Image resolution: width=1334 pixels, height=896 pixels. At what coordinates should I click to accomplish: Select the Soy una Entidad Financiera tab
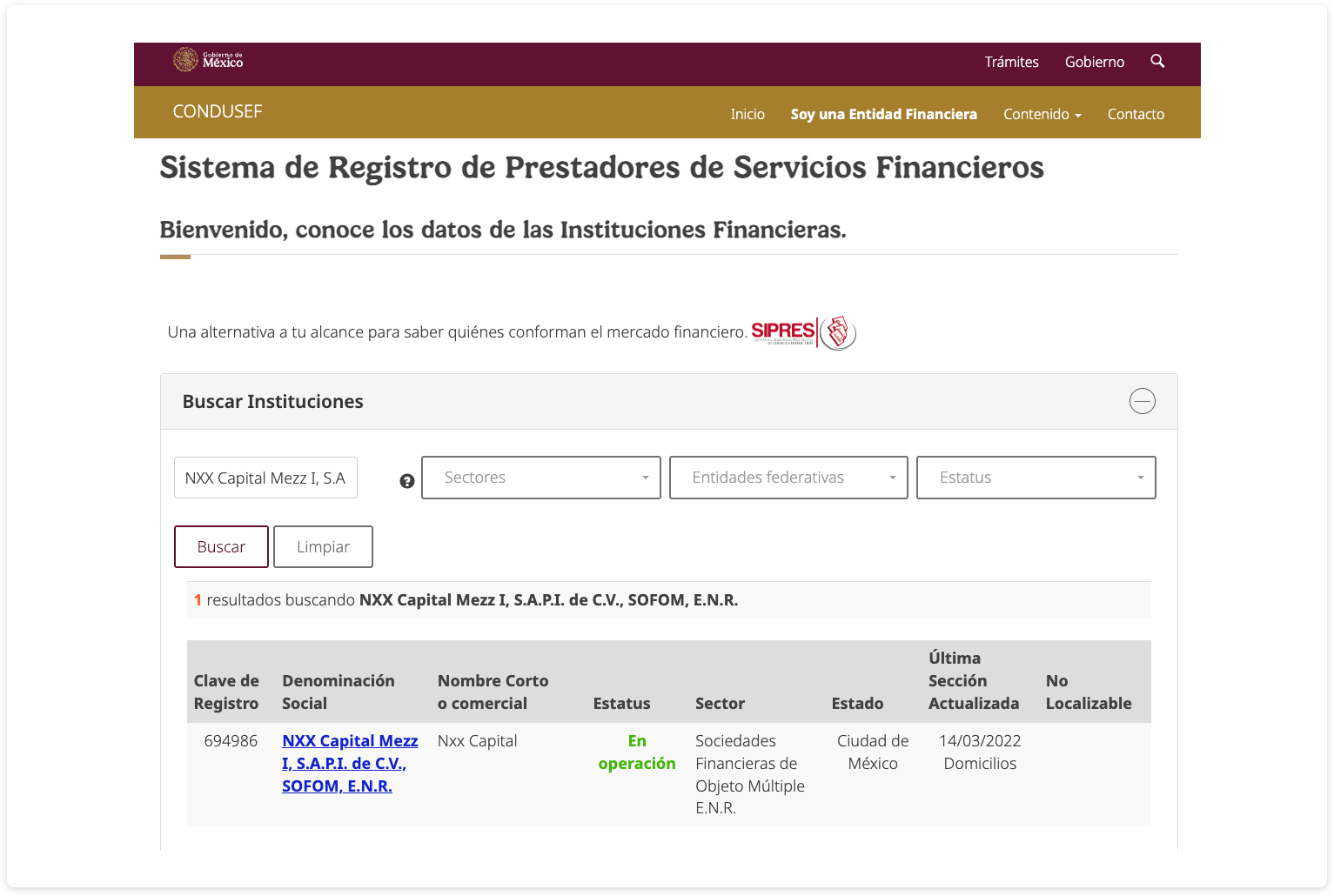(x=883, y=114)
